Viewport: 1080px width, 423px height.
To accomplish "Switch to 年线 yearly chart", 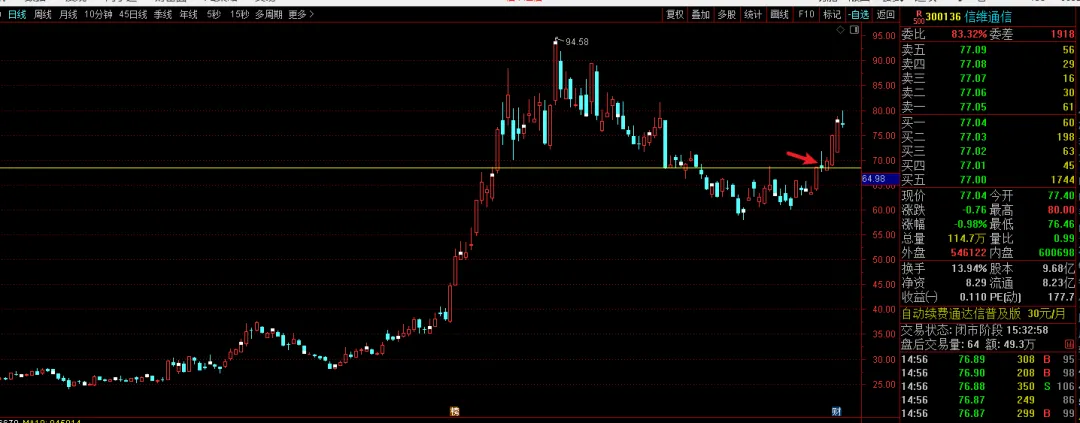I will [188, 14].
